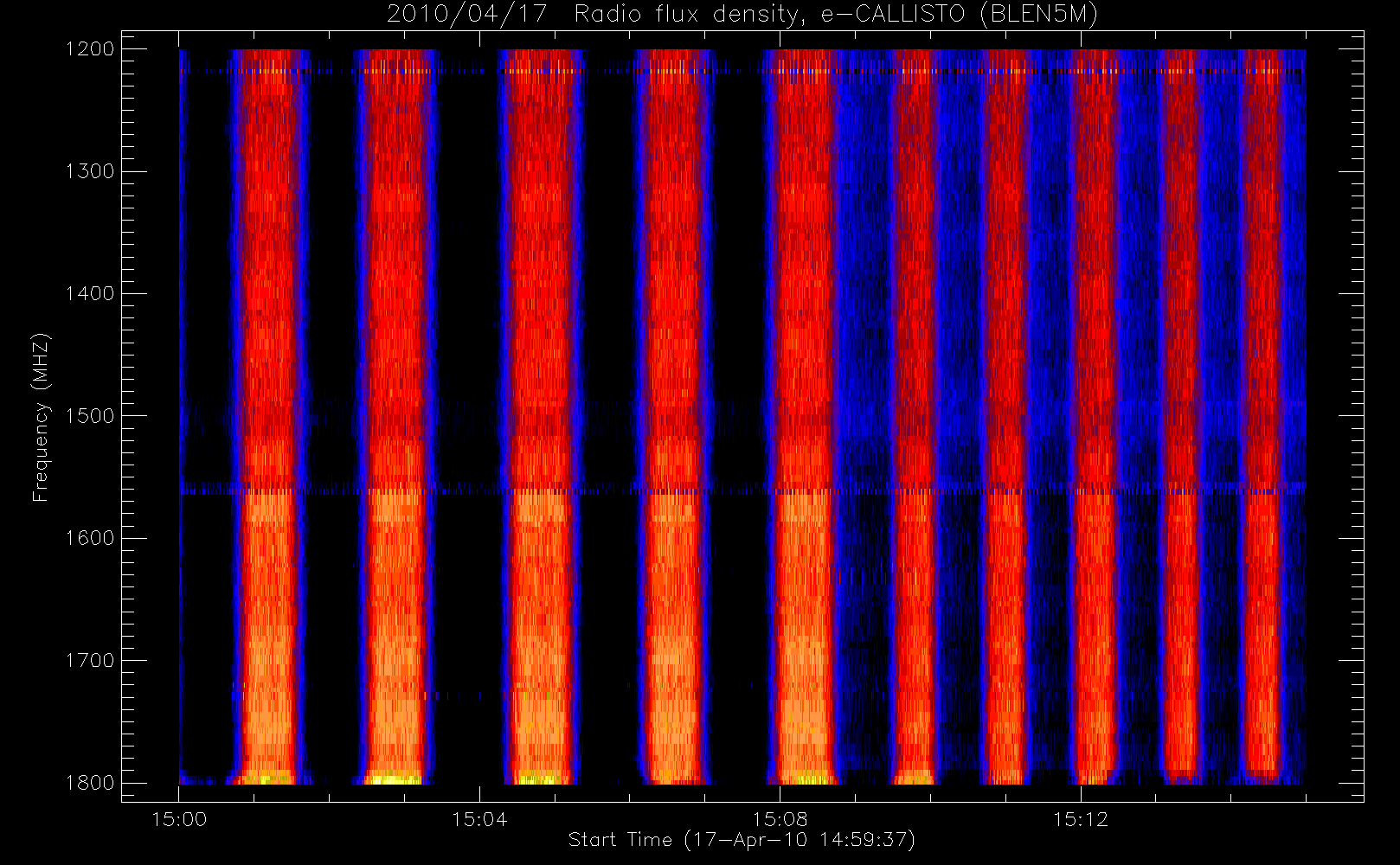Click the 15:00 time tick label
The image size is (1400, 865).
coord(179,819)
